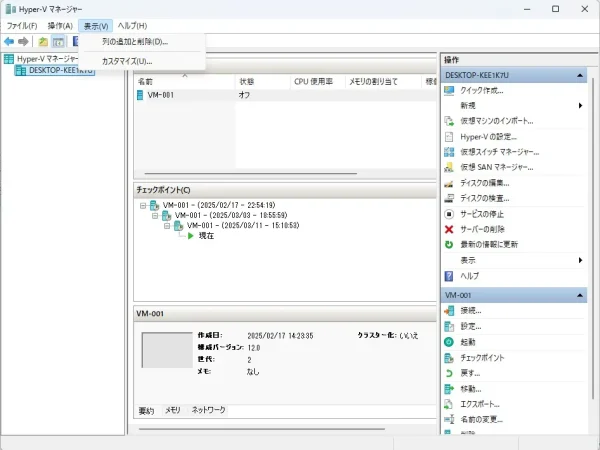Image resolution: width=600 pixels, height=450 pixels.
Task: Collapse the 2025/03/03 checkpoint node
Action: point(155,216)
